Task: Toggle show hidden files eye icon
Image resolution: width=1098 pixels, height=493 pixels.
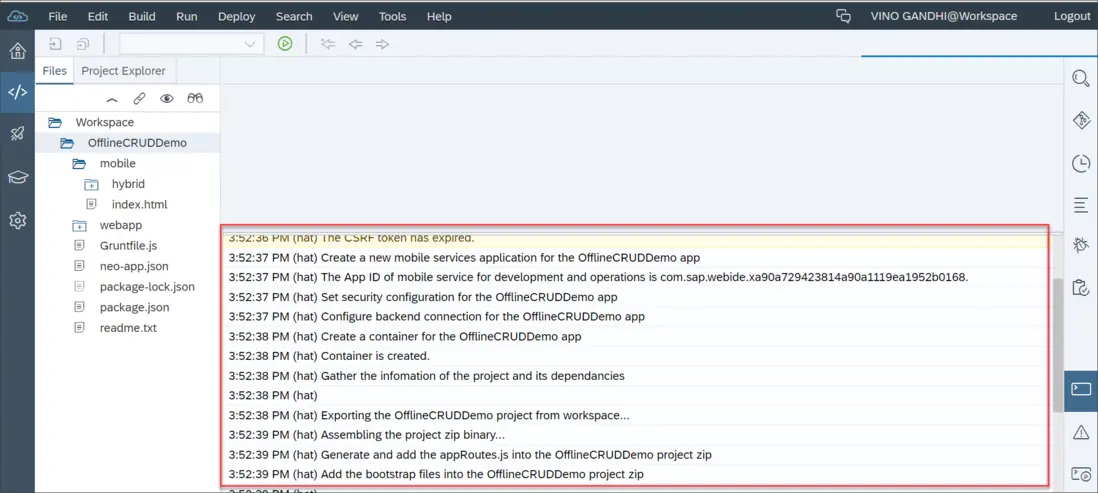Action: tap(167, 98)
